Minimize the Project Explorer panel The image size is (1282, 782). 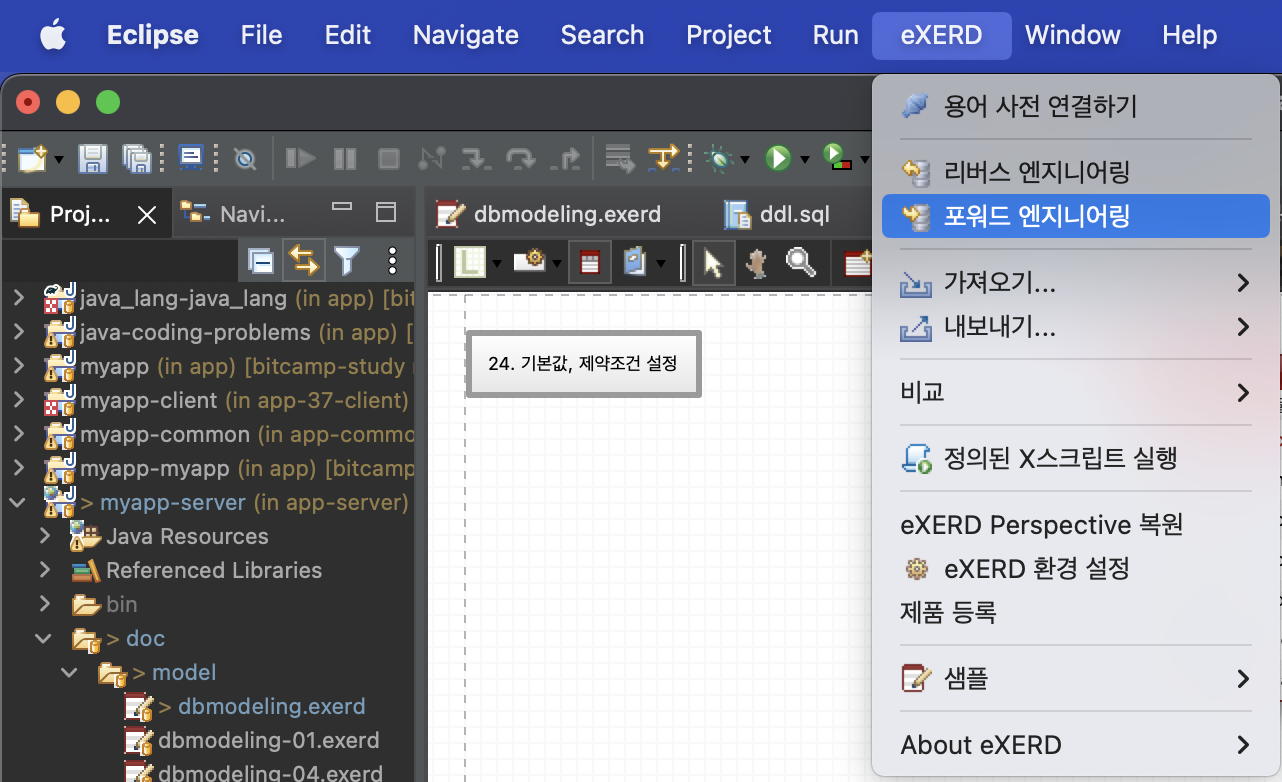[342, 207]
